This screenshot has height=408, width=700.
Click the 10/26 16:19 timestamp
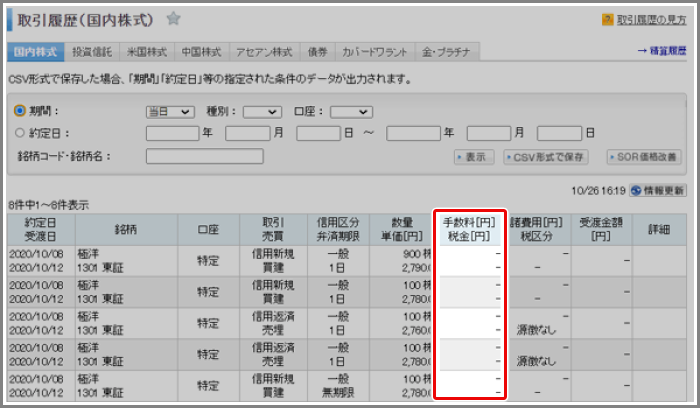[599, 191]
